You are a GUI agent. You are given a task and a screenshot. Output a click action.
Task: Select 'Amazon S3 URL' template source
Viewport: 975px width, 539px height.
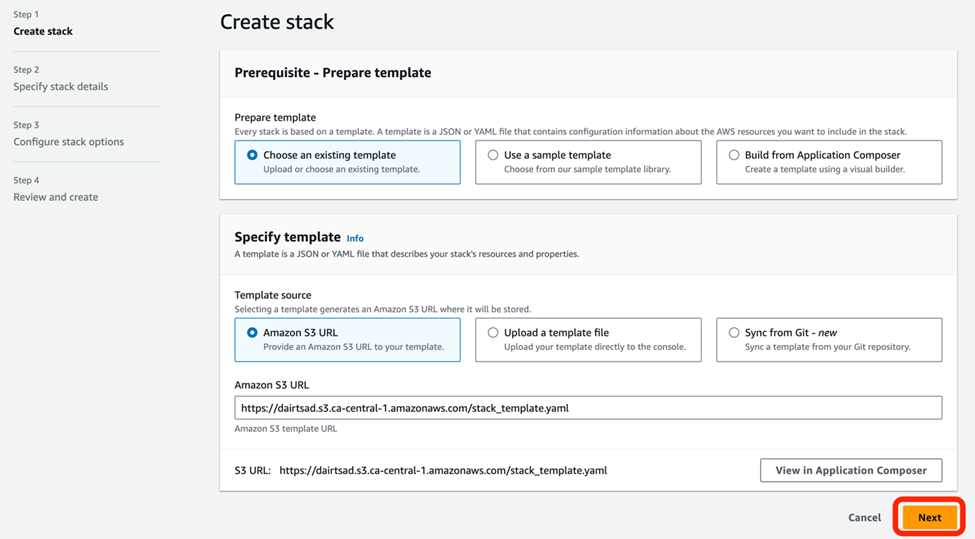[252, 332]
